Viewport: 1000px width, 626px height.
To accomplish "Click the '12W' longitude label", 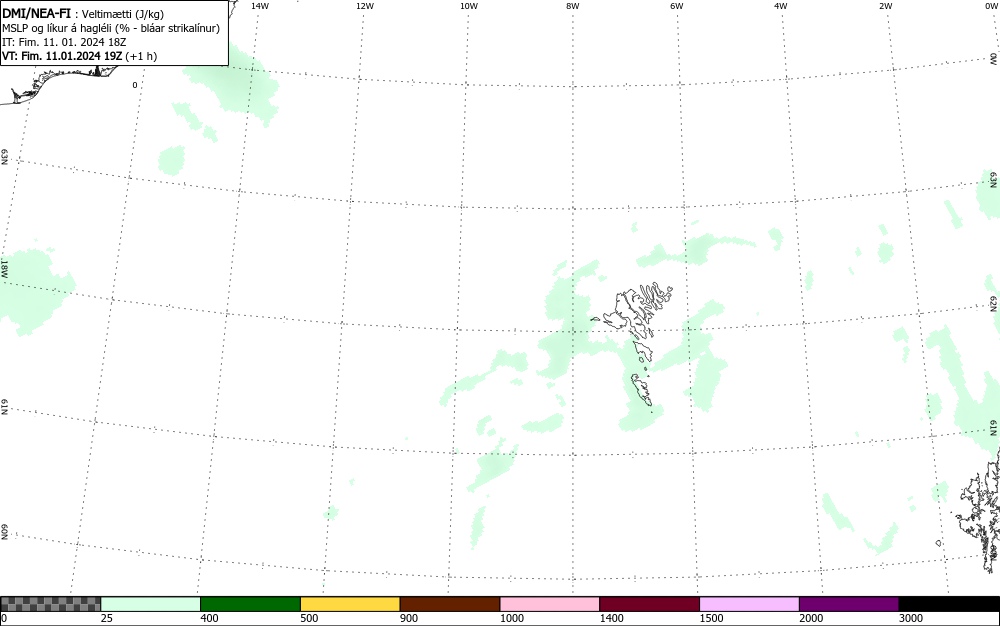I will point(364,6).
